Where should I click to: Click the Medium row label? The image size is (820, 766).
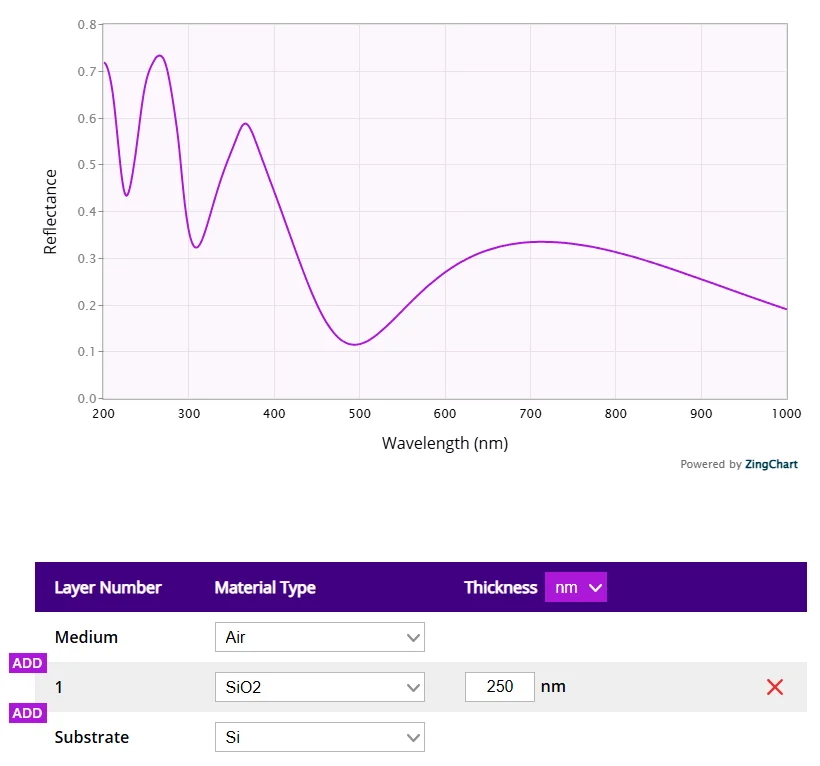[86, 637]
